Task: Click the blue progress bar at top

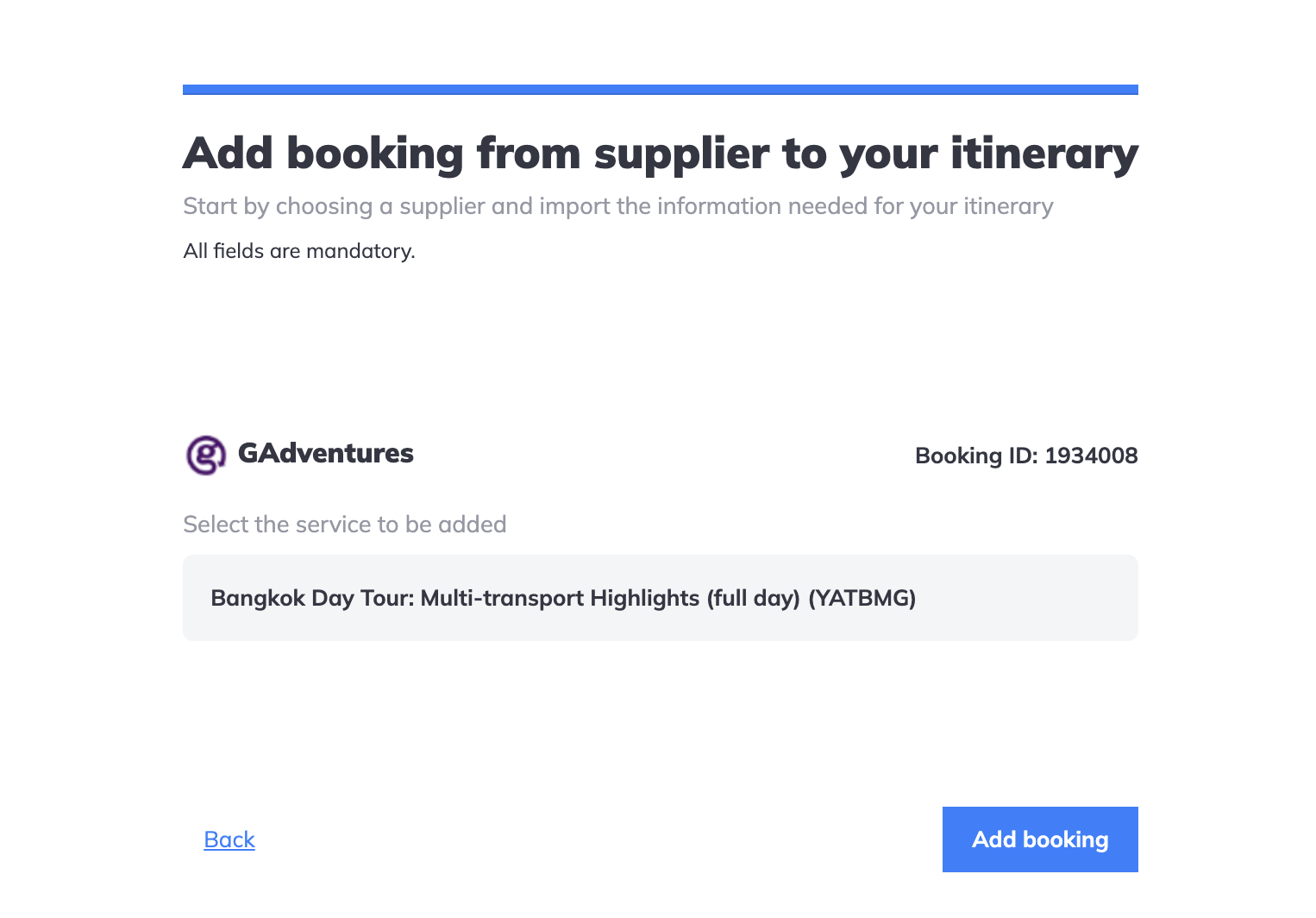Action: coord(661,90)
